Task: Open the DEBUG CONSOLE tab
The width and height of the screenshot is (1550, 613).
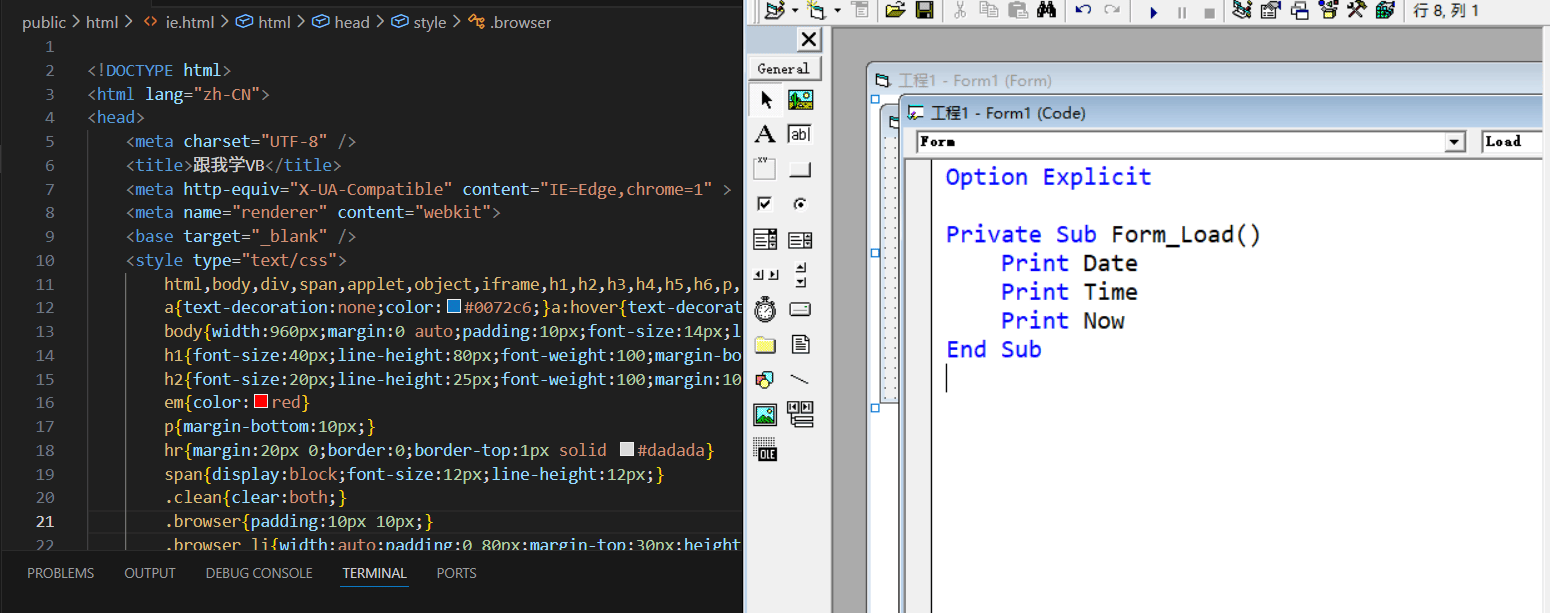Action: pyautogui.click(x=259, y=573)
